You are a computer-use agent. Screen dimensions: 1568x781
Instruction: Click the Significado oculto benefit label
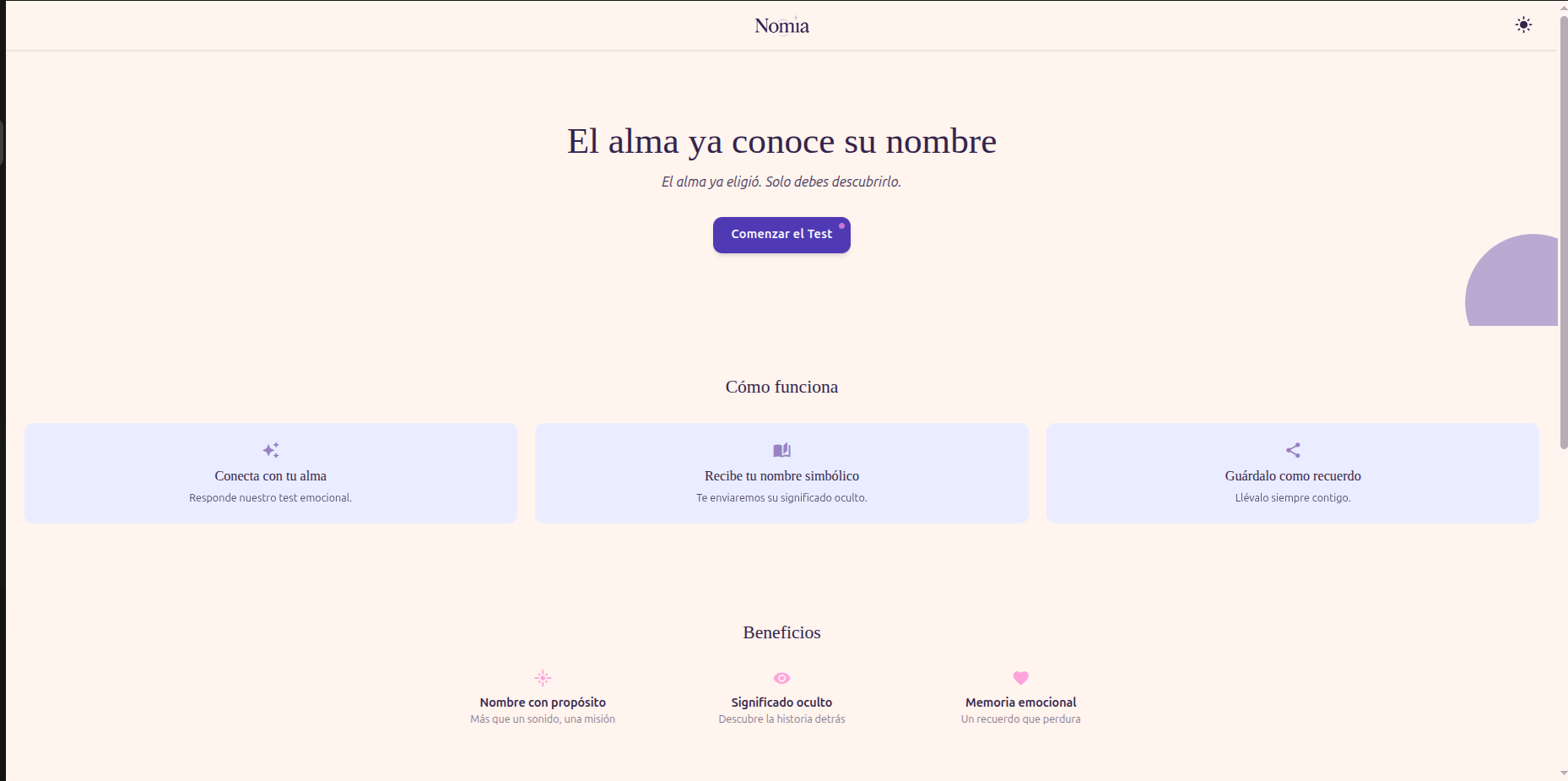click(781, 702)
